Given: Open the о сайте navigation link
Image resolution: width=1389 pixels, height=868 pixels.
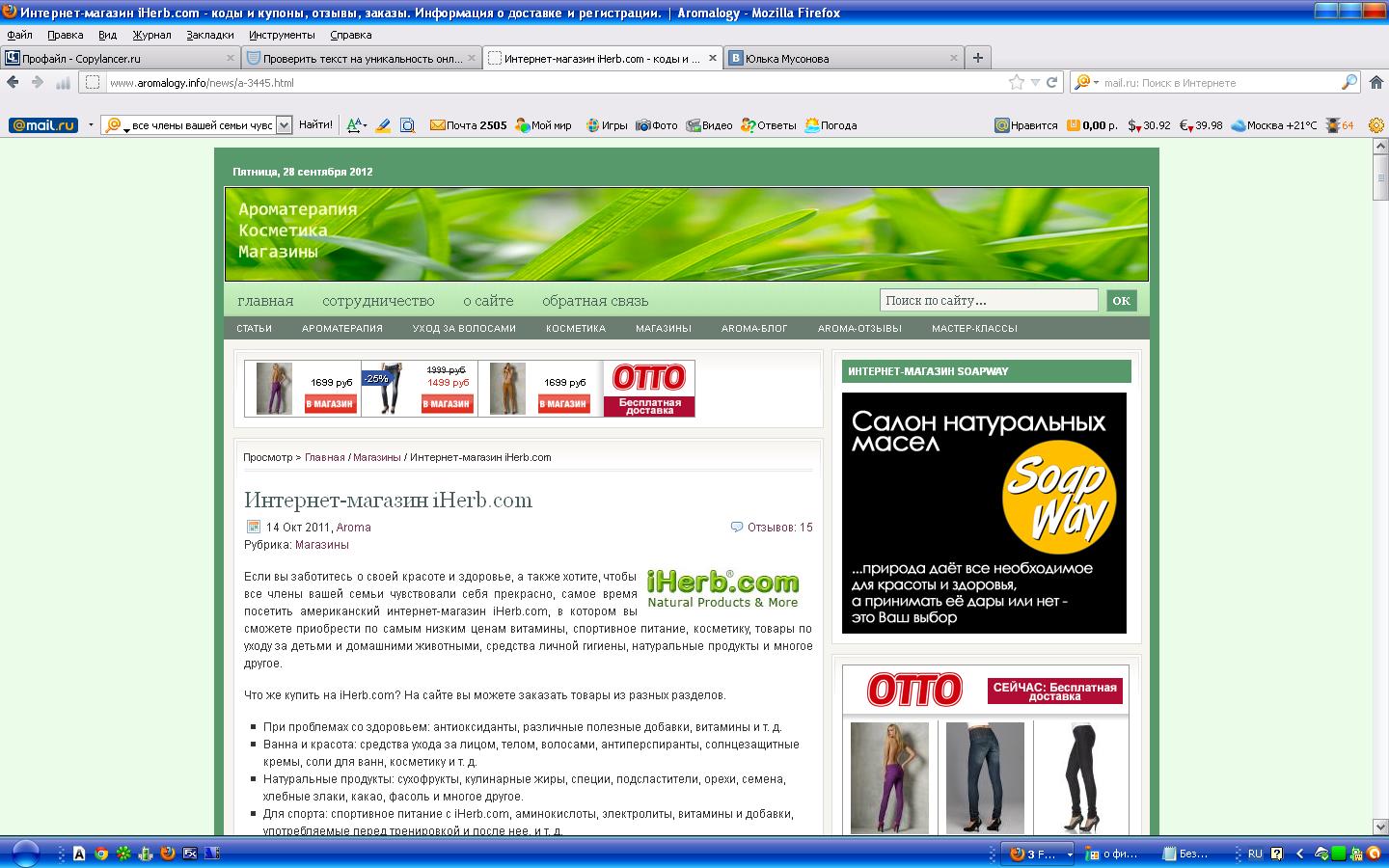Looking at the screenshot, I should 488,301.
